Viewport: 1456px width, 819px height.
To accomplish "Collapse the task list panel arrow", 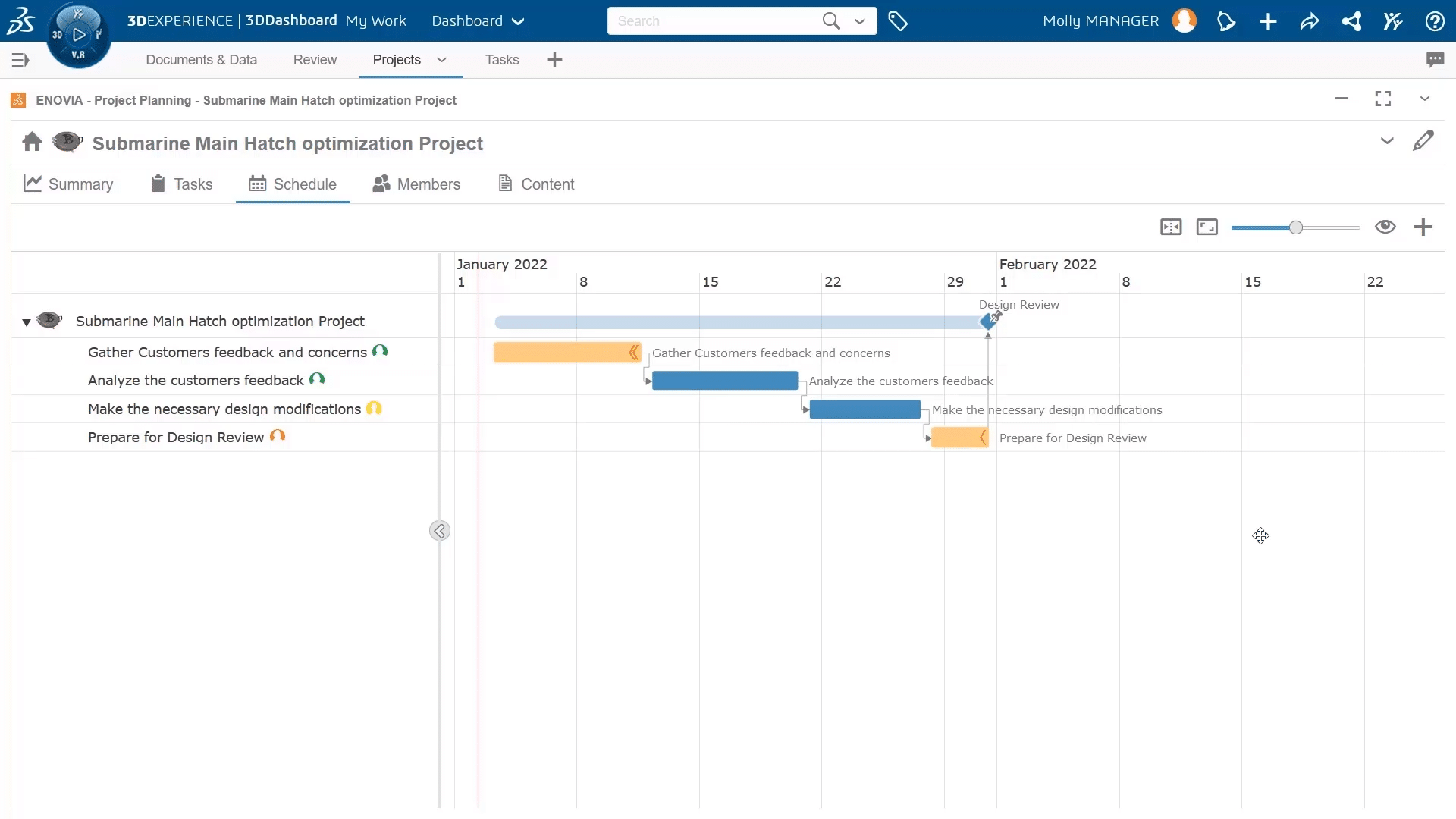I will tap(440, 531).
